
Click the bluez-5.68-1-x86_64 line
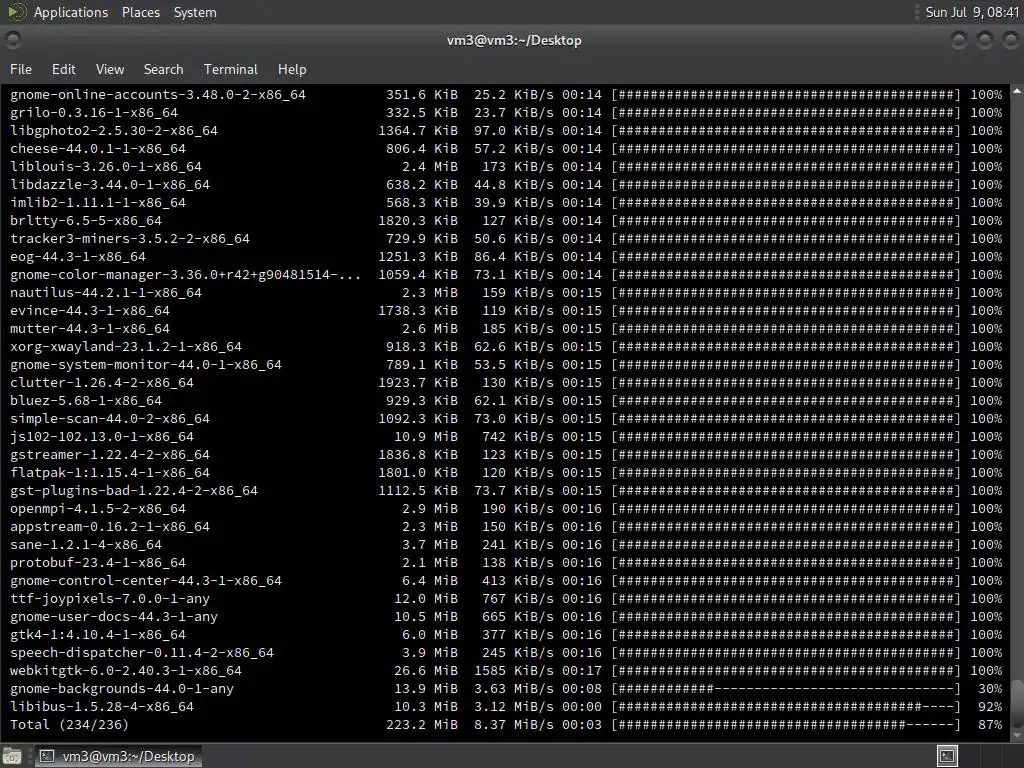pos(506,401)
